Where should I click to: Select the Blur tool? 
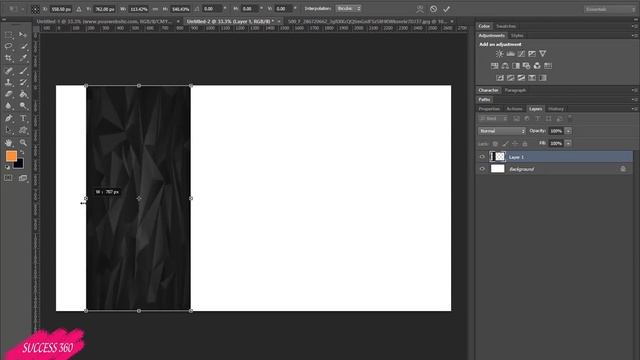(9, 106)
